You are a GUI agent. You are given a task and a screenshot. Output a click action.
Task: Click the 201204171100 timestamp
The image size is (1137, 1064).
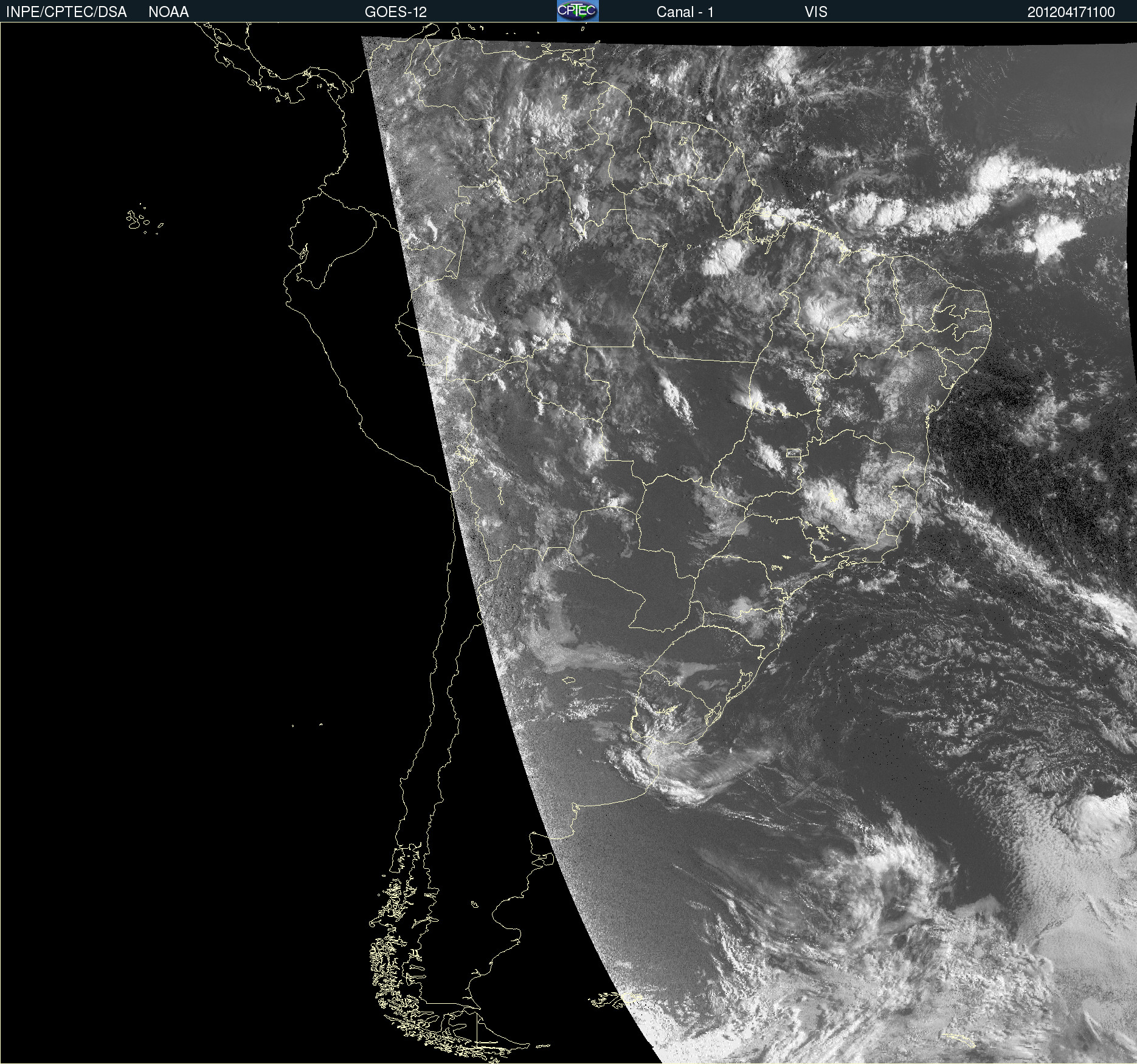point(1071,12)
